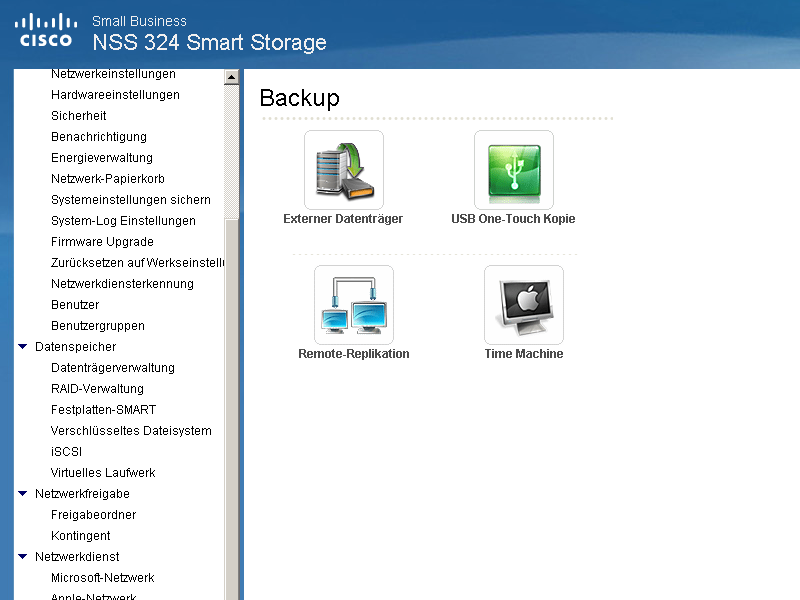Viewport: 800px width, 600px height.
Task: Click the Time Machine text label
Action: [524, 354]
